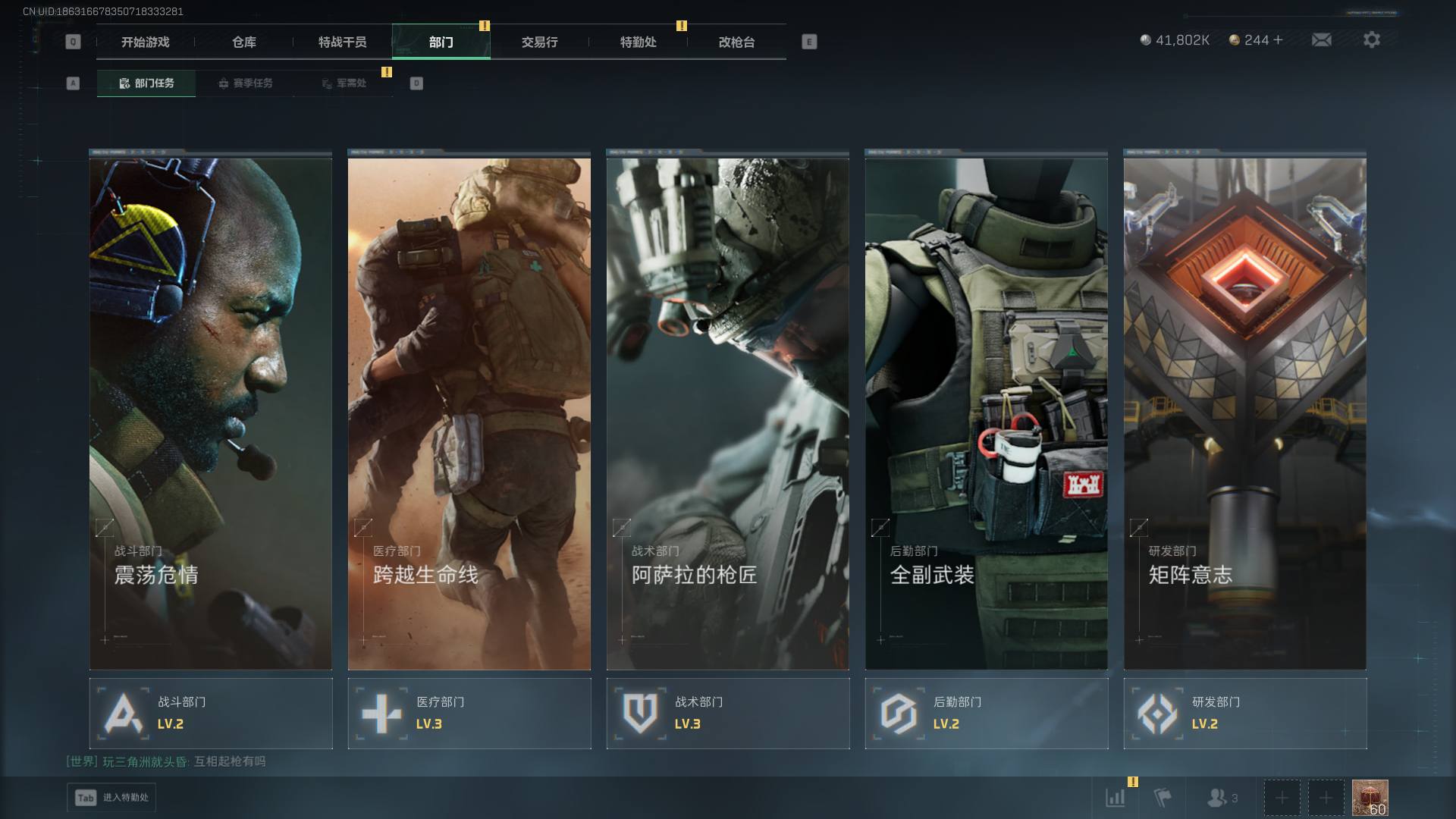Viewport: 1456px width, 819px height.
Task: Select the 部门任务 sub-tab
Action: pos(146,83)
